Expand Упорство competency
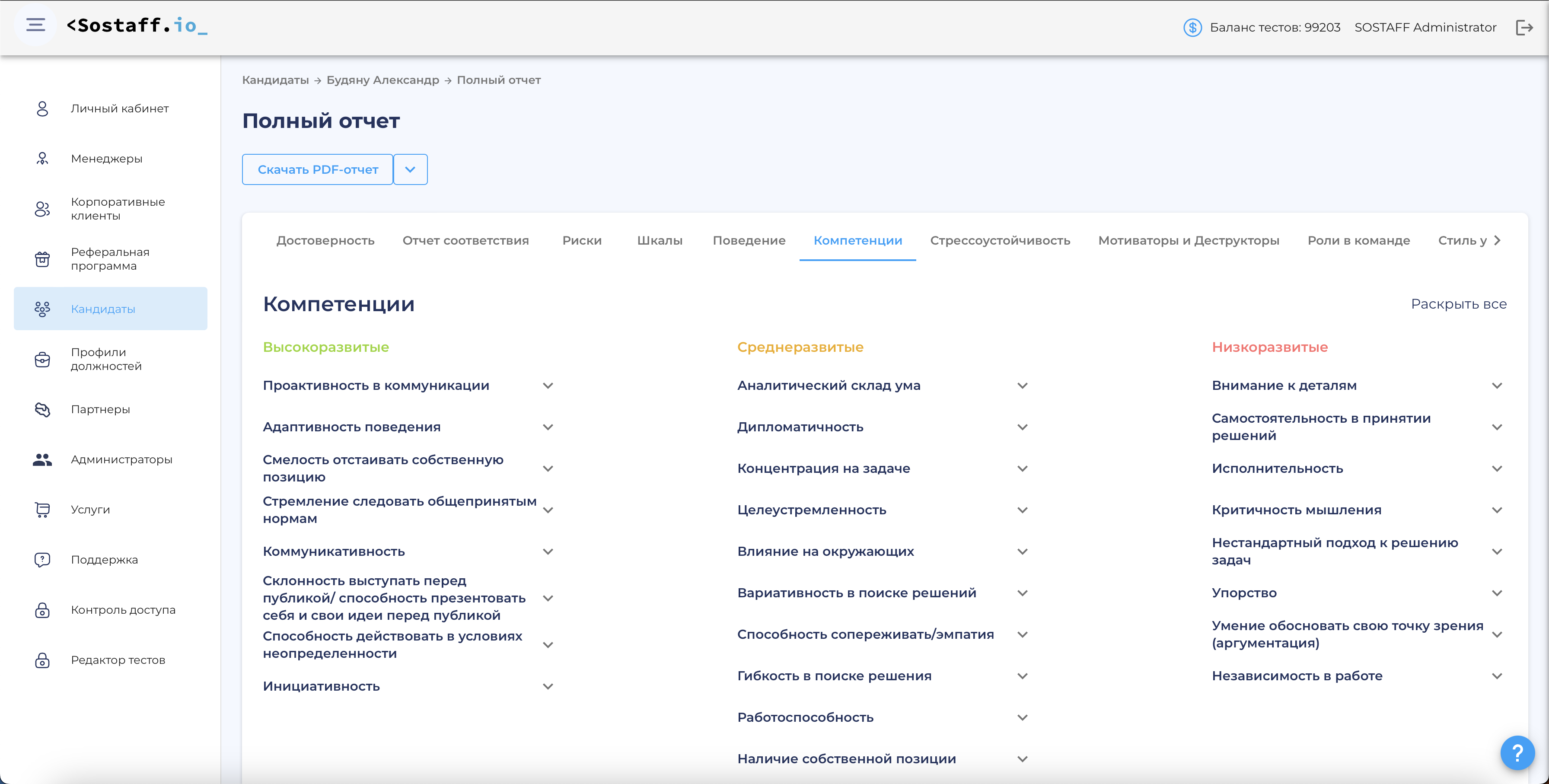 click(x=1497, y=593)
